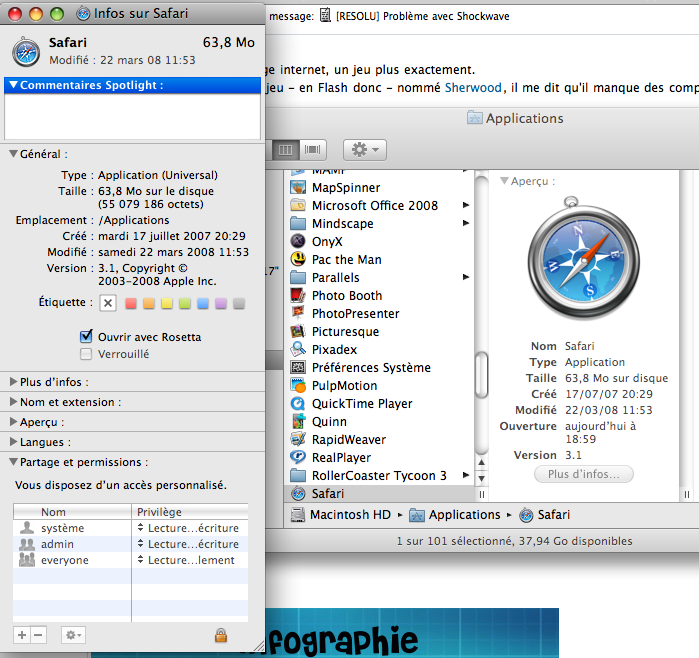Select the Microsoft Office 2008 folder icon
The height and width of the screenshot is (658, 699).
[298, 206]
